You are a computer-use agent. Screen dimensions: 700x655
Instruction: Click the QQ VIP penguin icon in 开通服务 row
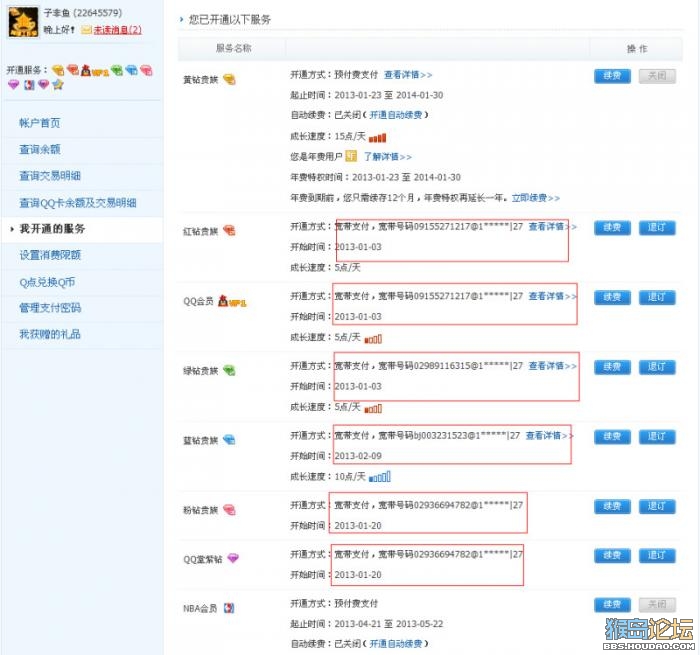(x=95, y=71)
